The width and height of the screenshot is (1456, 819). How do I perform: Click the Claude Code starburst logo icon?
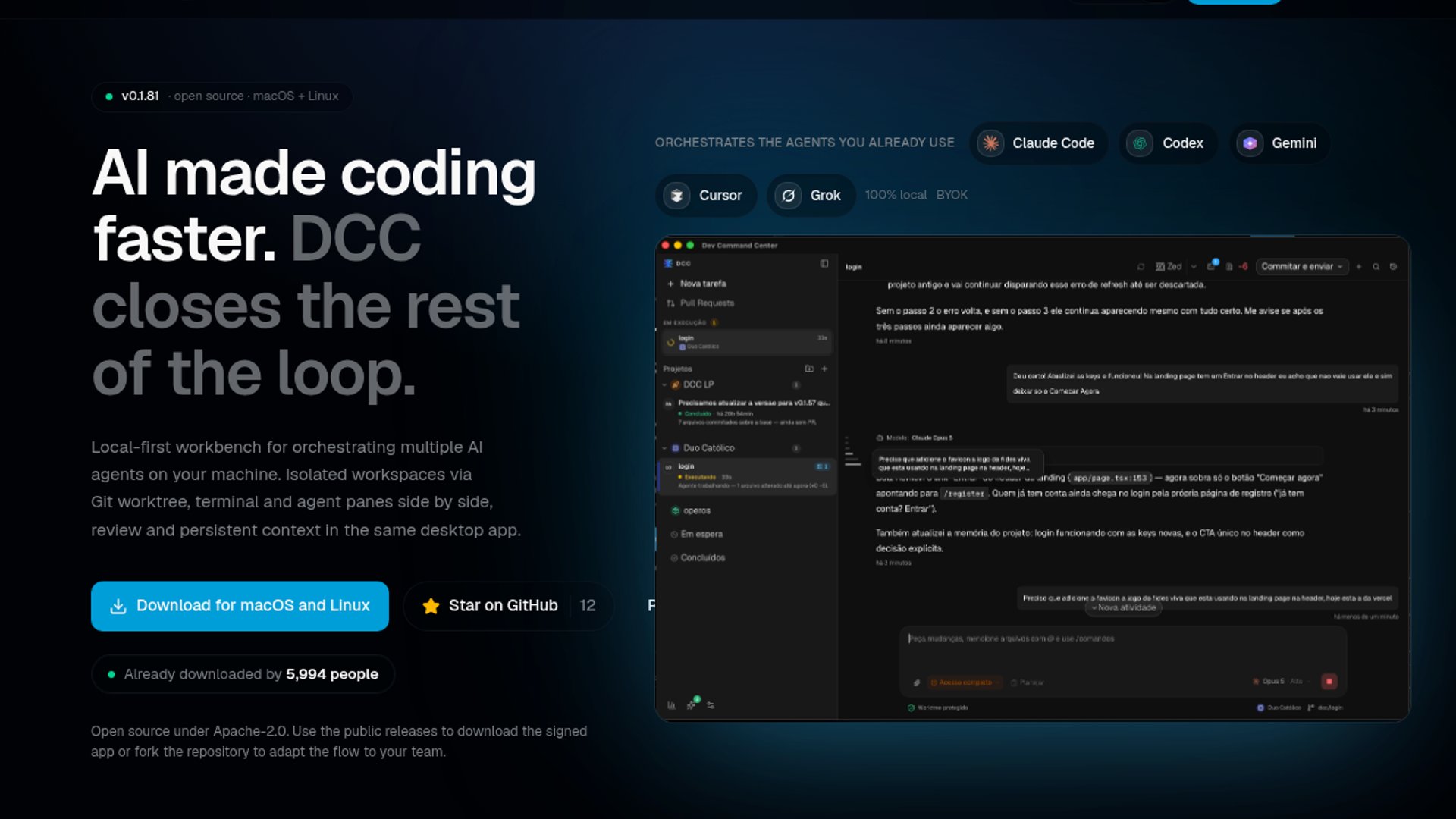[x=990, y=143]
